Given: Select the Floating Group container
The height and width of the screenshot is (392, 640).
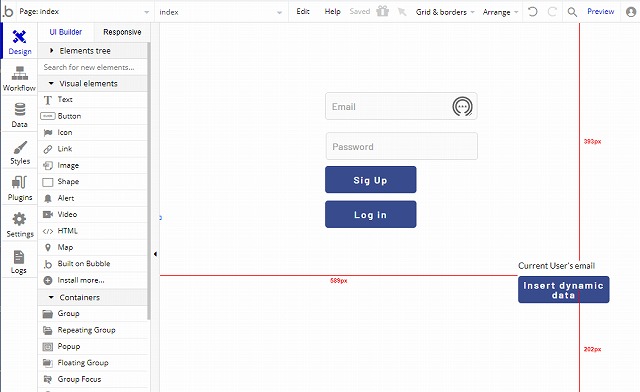Looking at the screenshot, I should 93,363.
